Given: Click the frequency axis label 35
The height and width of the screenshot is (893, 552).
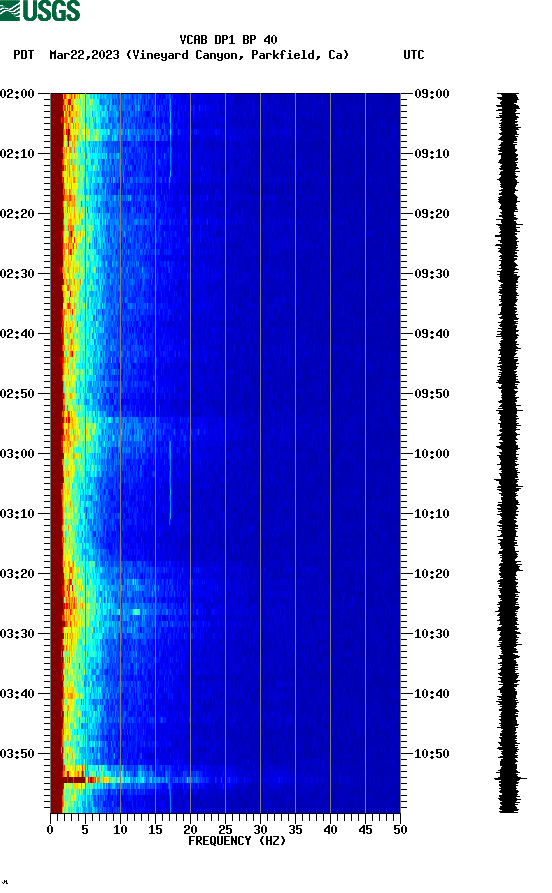Looking at the screenshot, I should click(x=295, y=830).
